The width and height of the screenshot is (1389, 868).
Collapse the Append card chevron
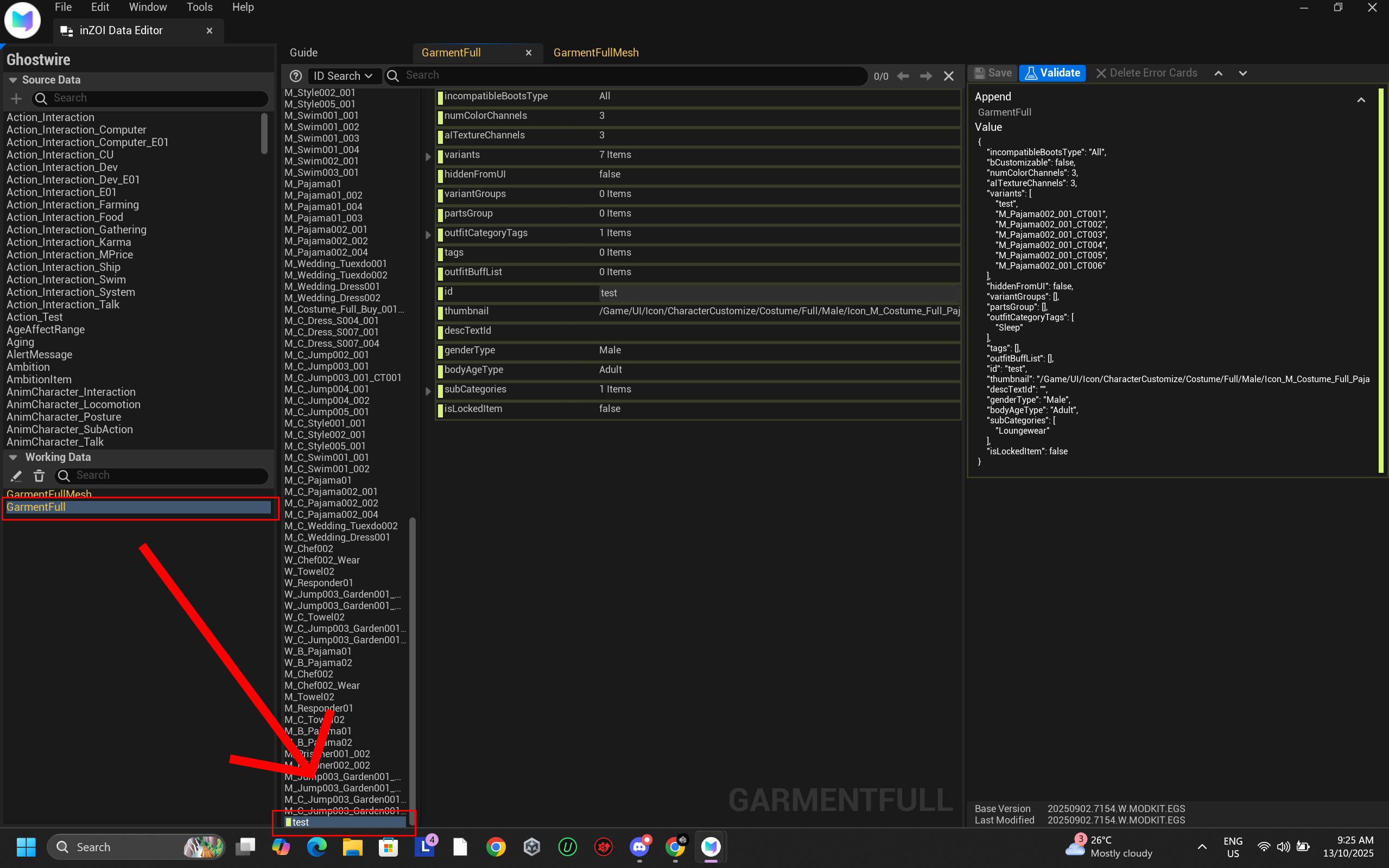[x=1361, y=100]
